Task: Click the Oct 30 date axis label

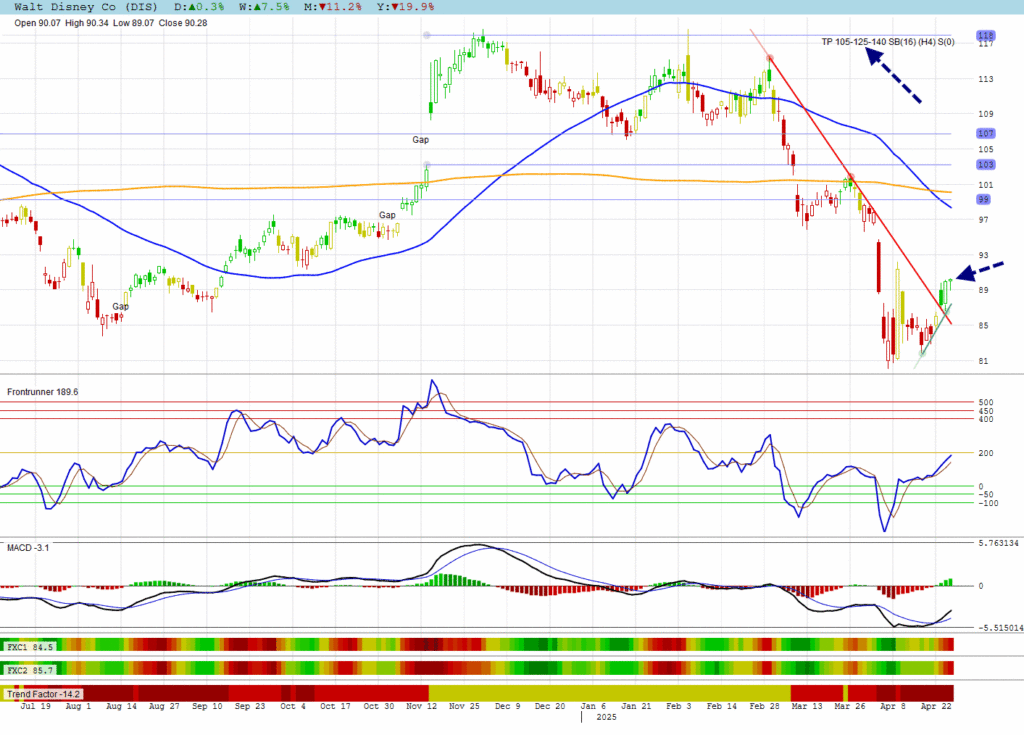Action: (x=379, y=706)
